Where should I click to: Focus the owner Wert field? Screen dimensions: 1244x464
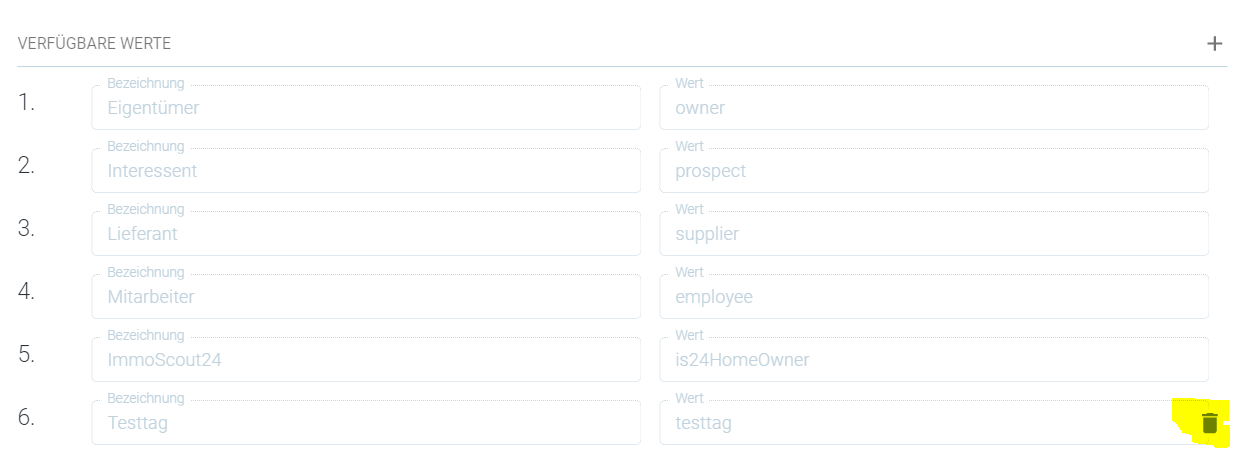pos(934,107)
